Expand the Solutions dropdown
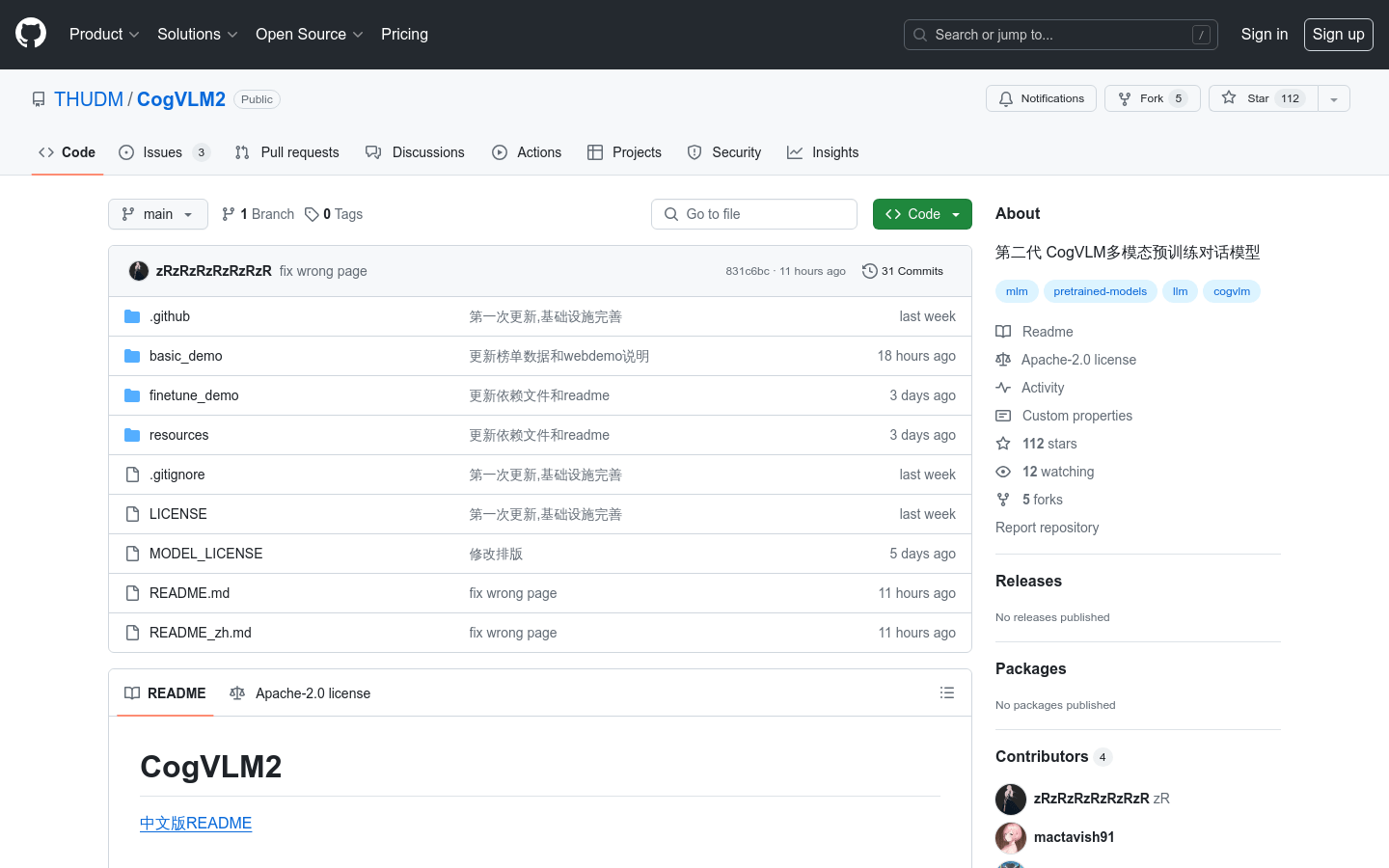This screenshot has width=1389, height=868. pyautogui.click(x=197, y=34)
